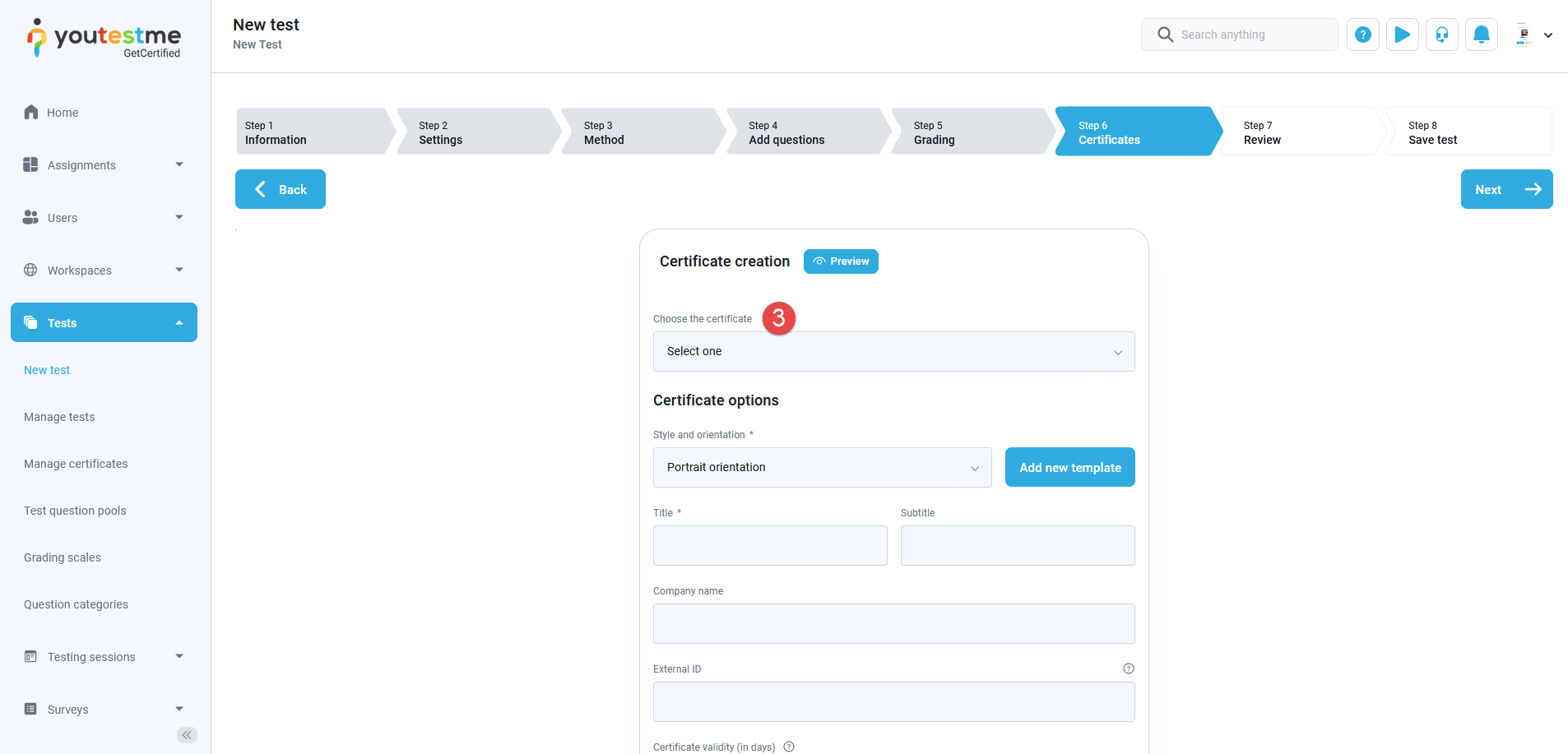This screenshot has height=754, width=1568.
Task: Go to Step 5 Grading tab
Action: (x=969, y=132)
